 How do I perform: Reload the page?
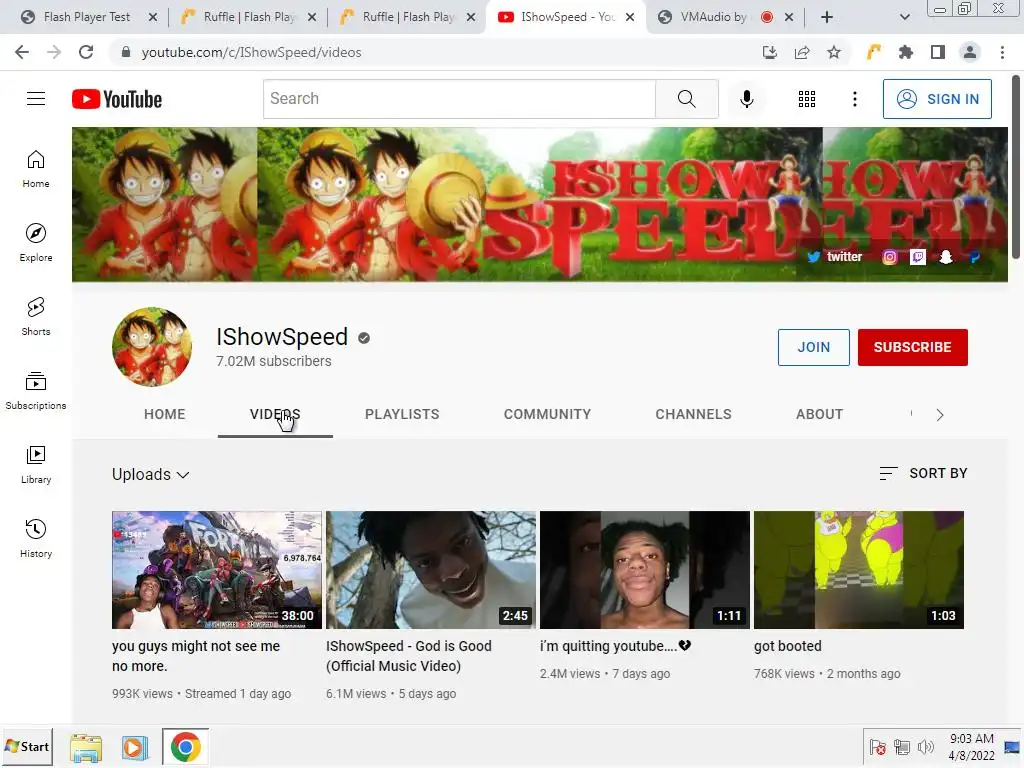click(x=86, y=52)
